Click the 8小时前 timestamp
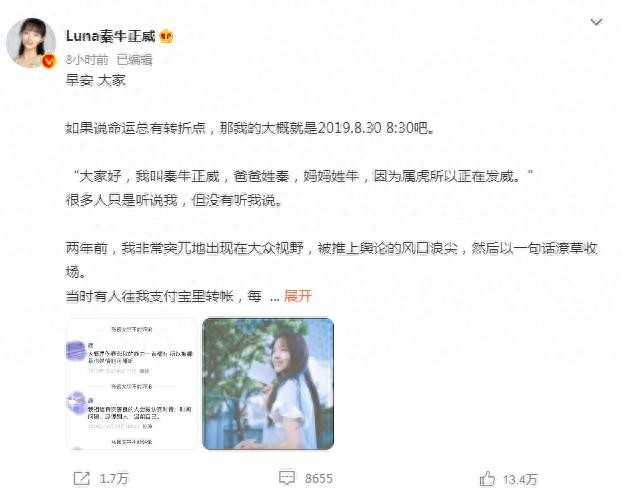 [87, 60]
